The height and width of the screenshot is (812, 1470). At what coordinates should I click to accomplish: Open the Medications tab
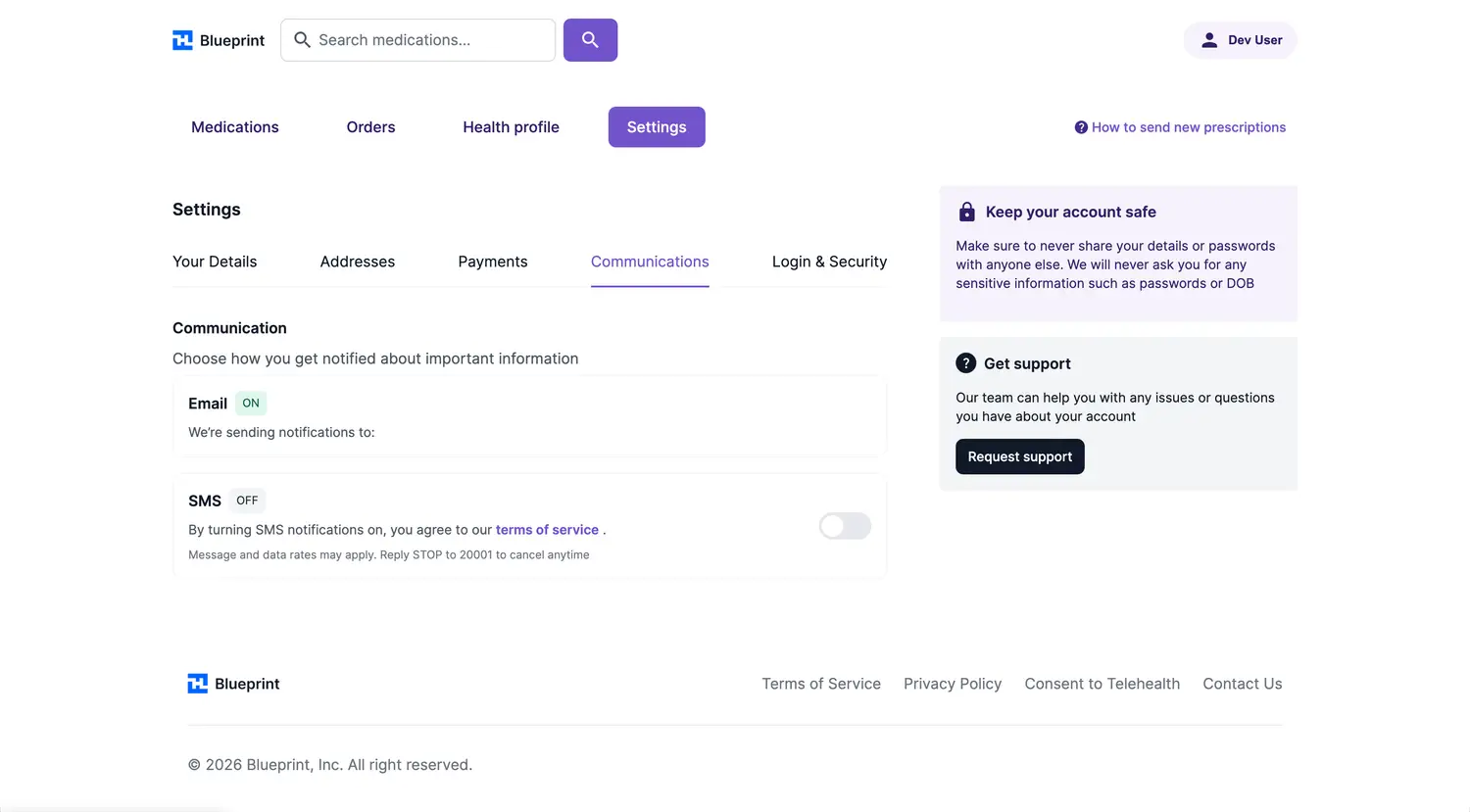(235, 127)
